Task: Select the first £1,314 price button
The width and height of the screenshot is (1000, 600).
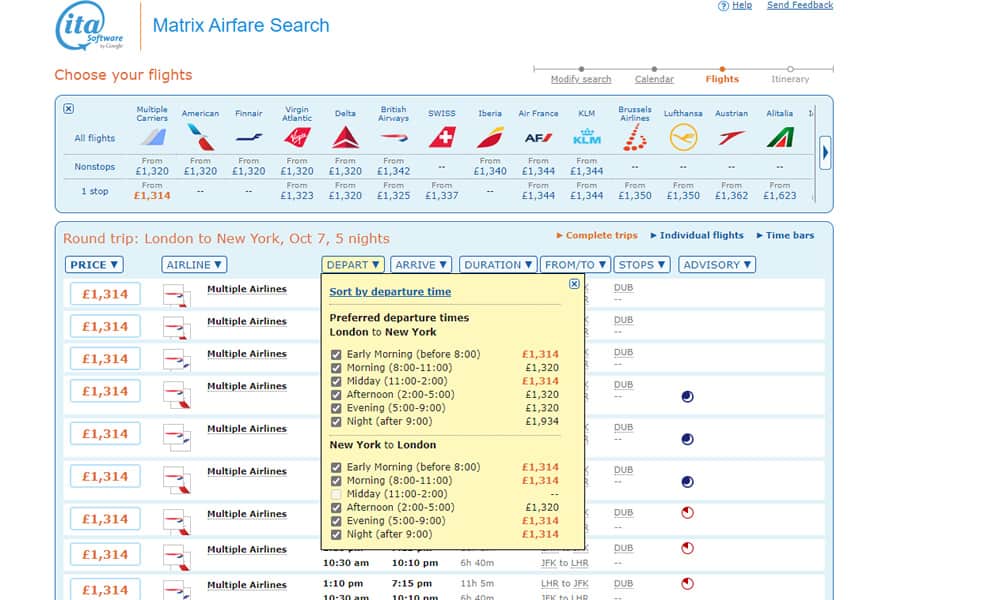Action: click(105, 294)
